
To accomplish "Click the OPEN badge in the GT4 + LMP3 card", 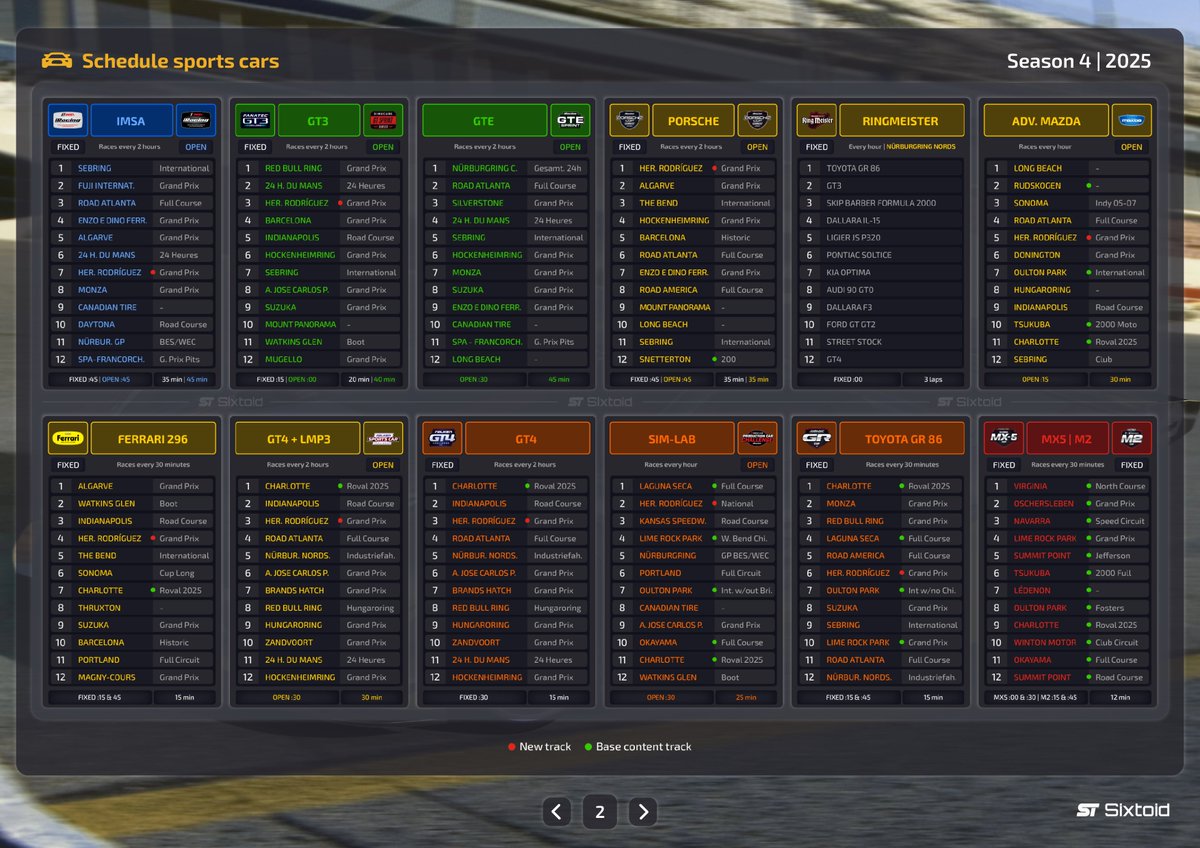I will [383, 465].
